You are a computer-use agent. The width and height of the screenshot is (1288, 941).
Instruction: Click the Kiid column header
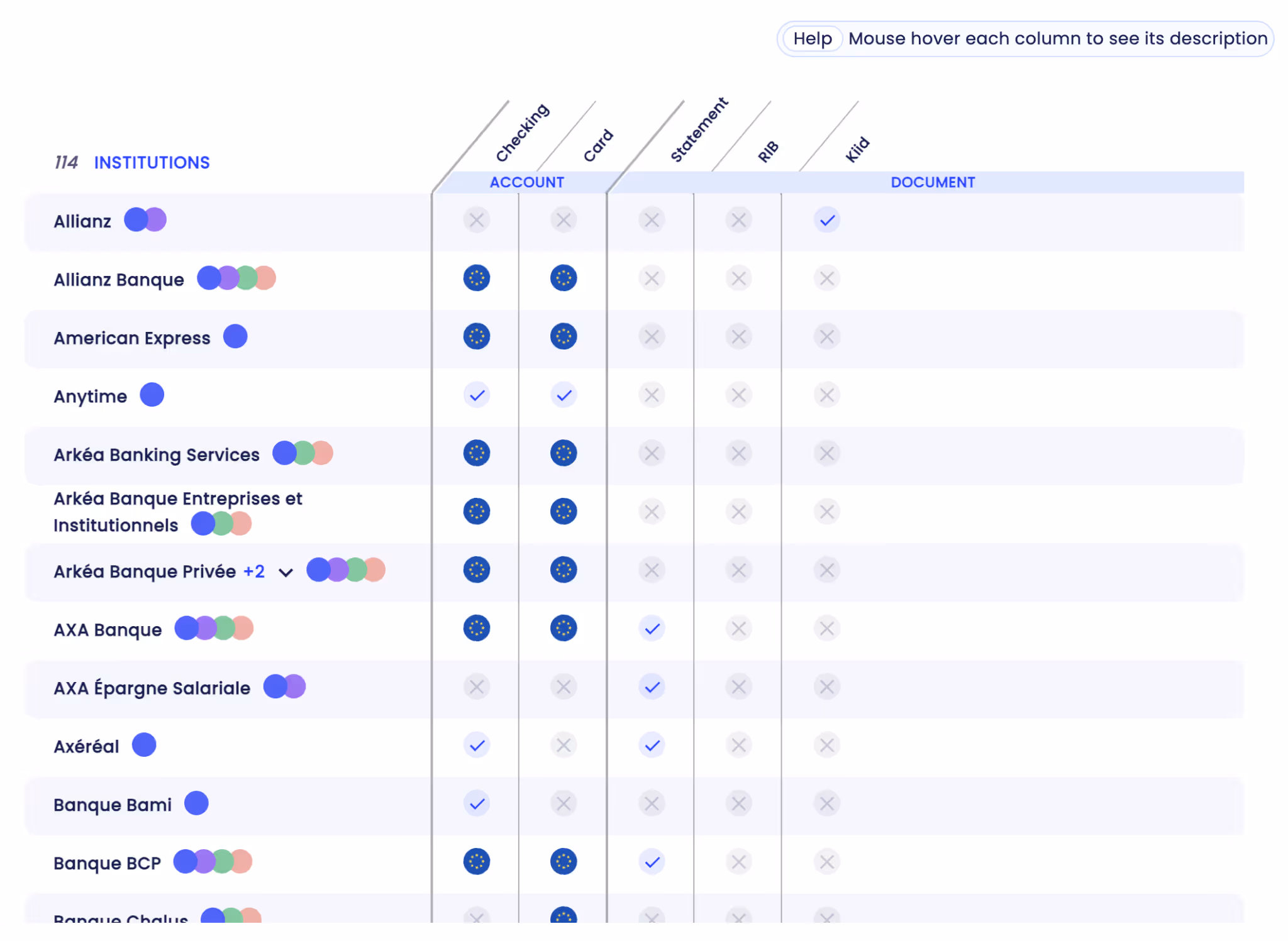pyautogui.click(x=857, y=150)
